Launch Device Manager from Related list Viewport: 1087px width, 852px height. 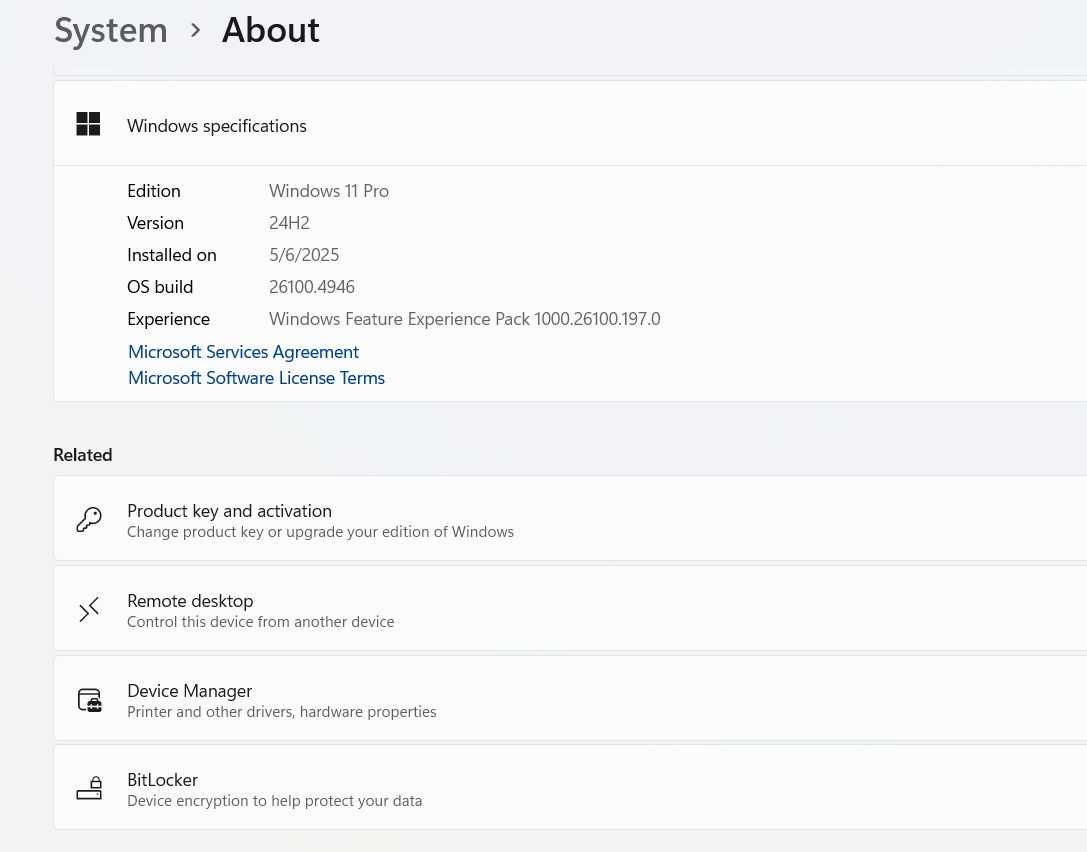[570, 699]
